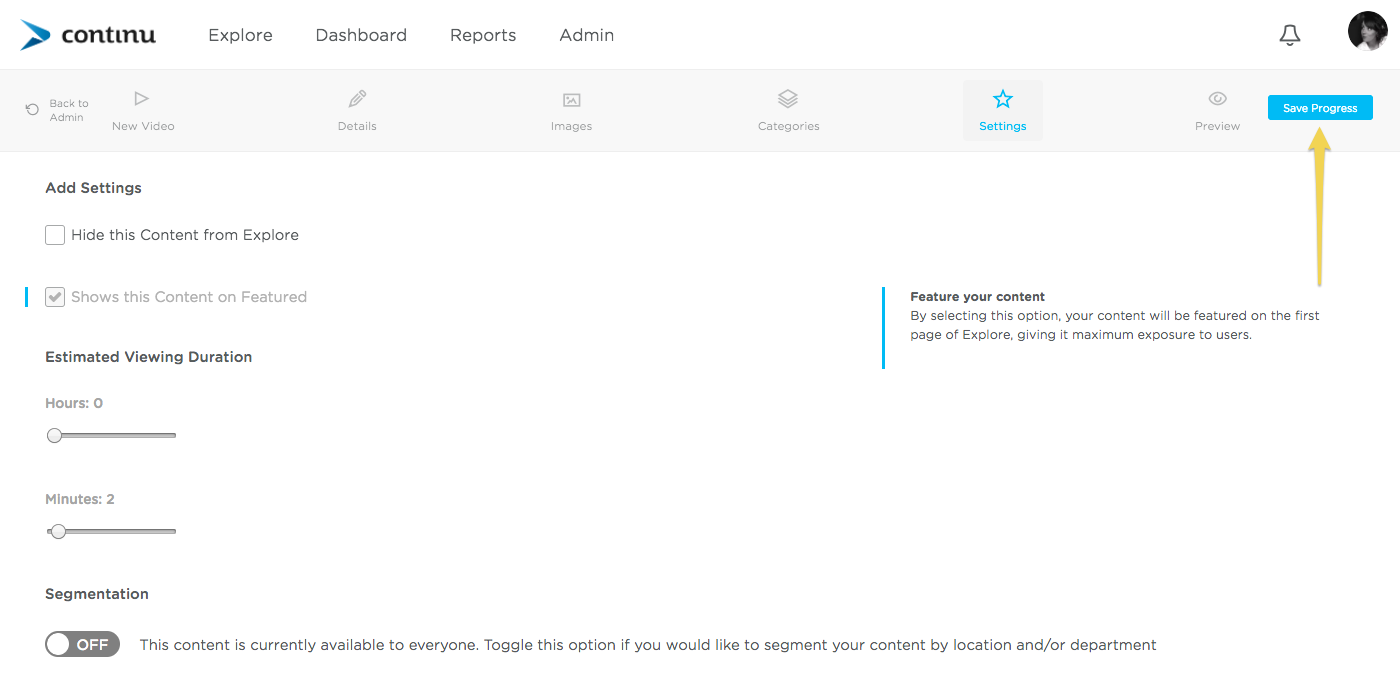The width and height of the screenshot is (1400, 700).
Task: Switch to the Details step
Action: [x=357, y=110]
